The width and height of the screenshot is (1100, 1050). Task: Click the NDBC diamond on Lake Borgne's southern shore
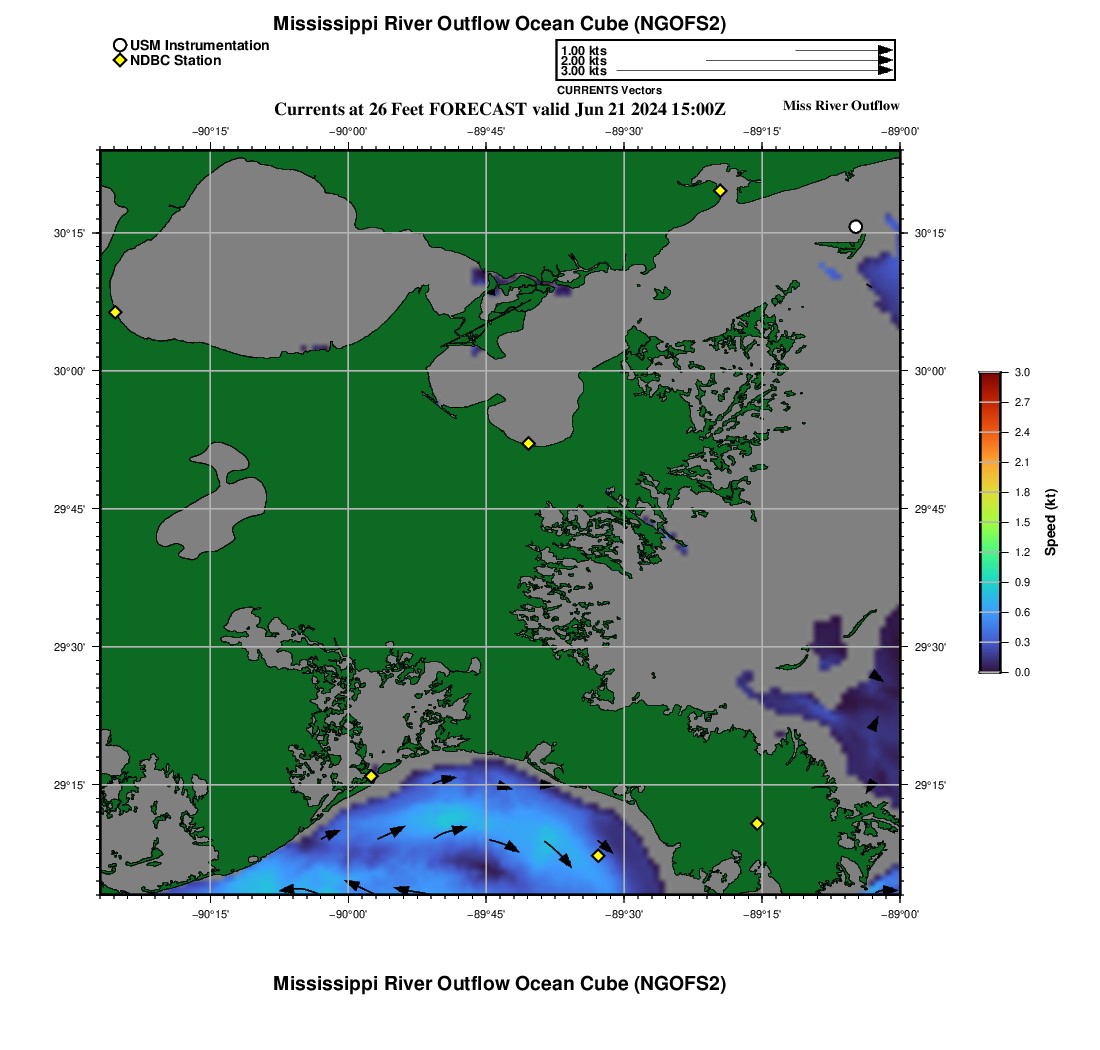click(529, 443)
